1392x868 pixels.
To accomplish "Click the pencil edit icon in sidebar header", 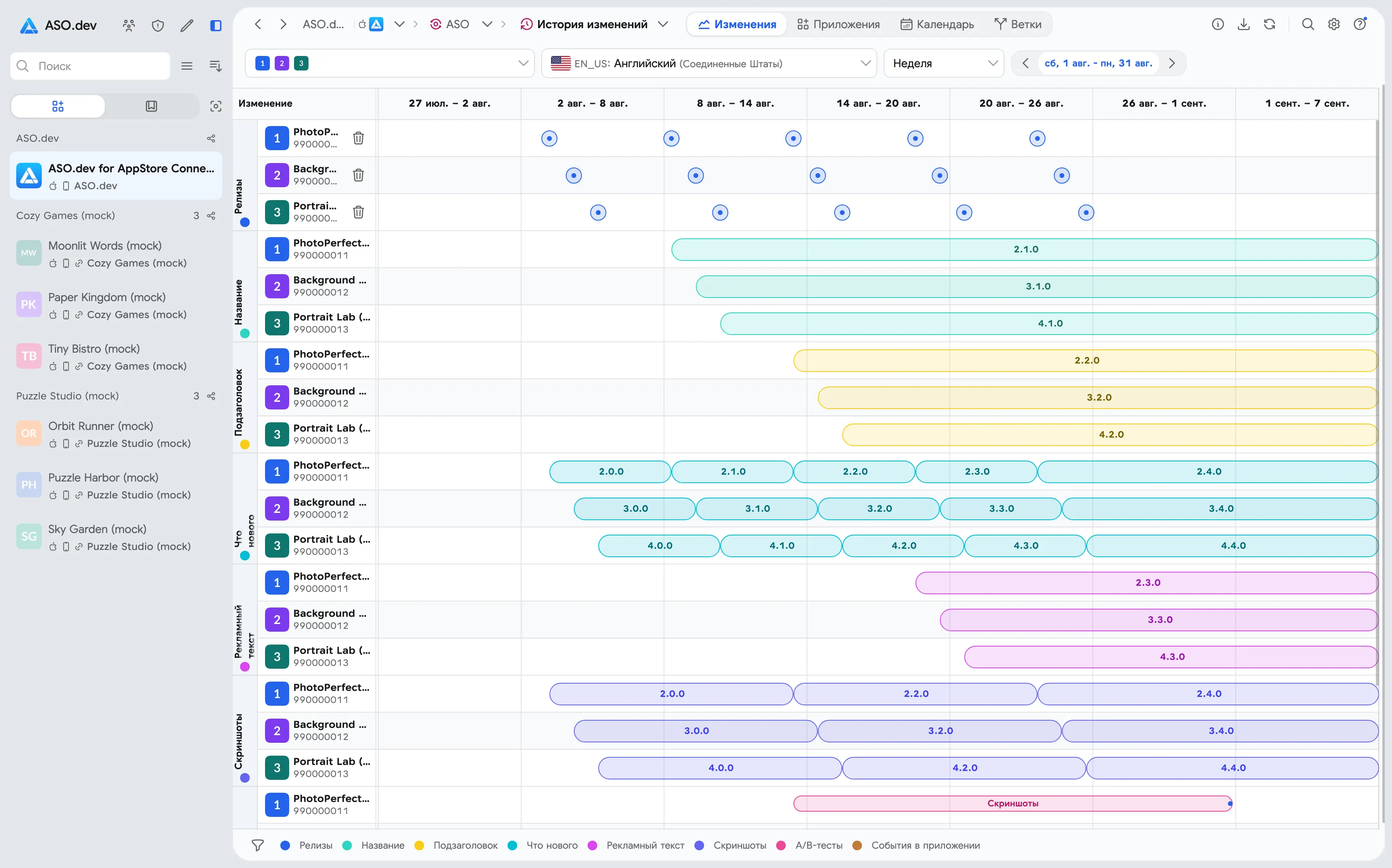I will tap(186, 25).
